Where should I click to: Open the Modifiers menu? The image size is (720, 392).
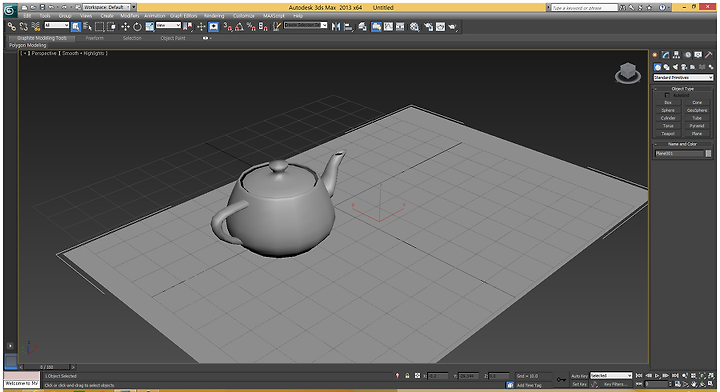click(129, 16)
